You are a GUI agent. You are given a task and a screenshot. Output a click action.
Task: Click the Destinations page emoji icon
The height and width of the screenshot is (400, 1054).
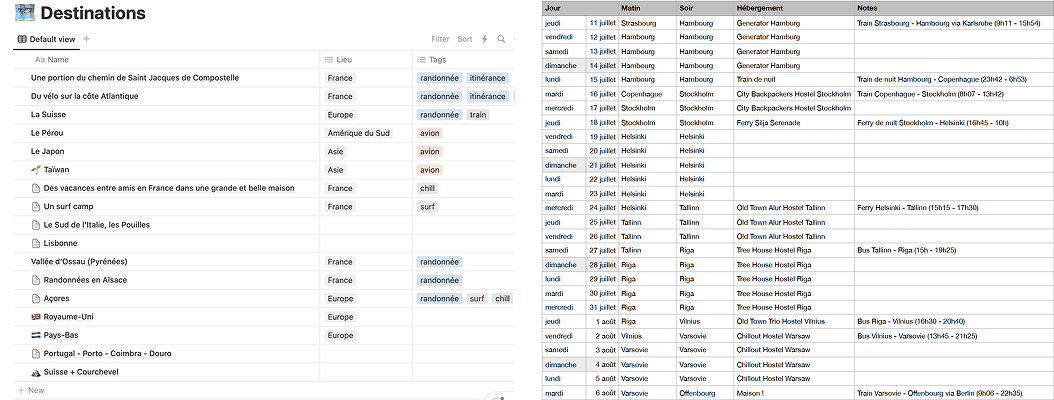25,12
